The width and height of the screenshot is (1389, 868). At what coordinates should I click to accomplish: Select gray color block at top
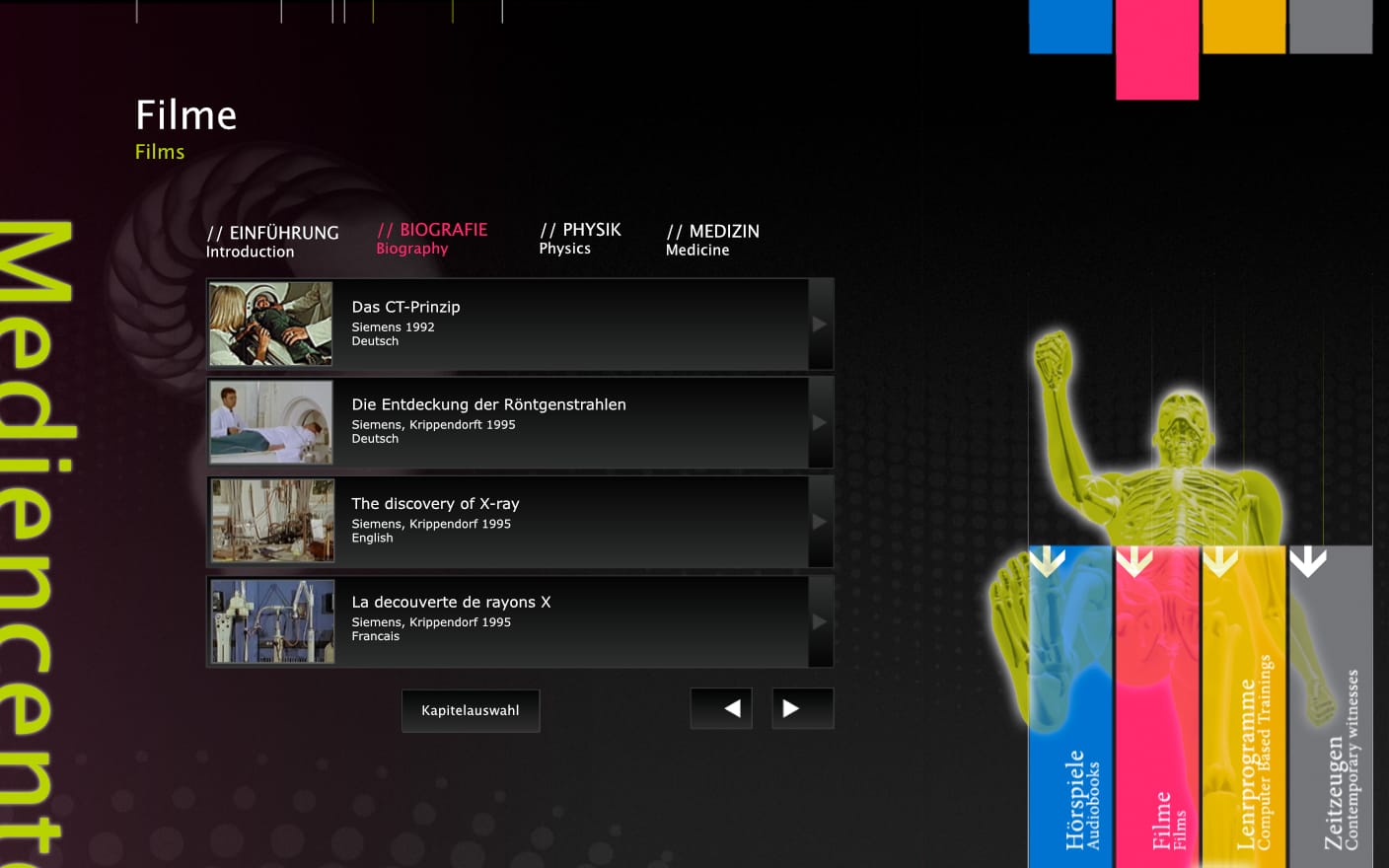tap(1331, 27)
